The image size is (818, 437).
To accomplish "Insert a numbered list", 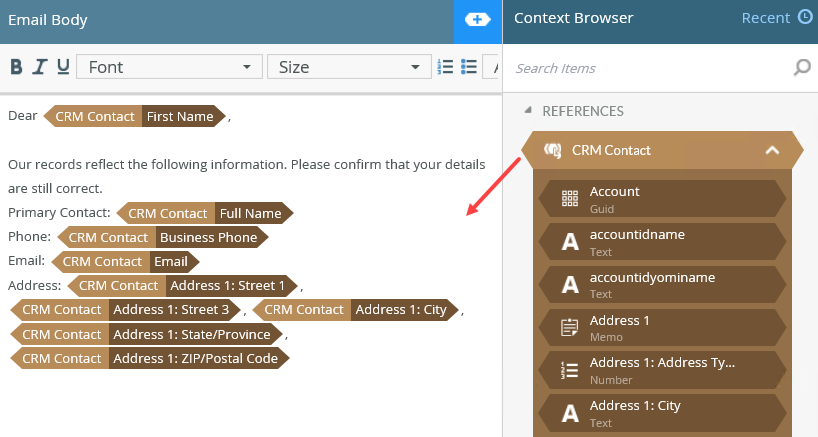I will pos(447,67).
